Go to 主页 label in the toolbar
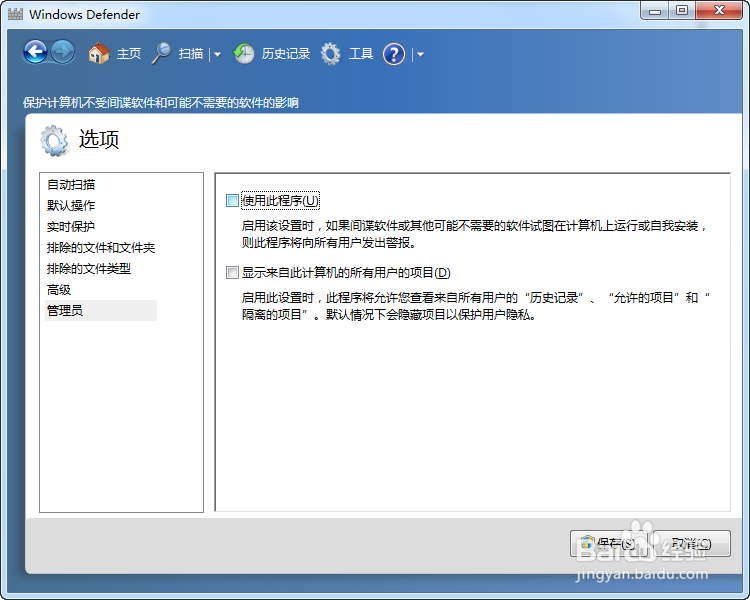The height and width of the screenshot is (600, 750). tap(129, 54)
